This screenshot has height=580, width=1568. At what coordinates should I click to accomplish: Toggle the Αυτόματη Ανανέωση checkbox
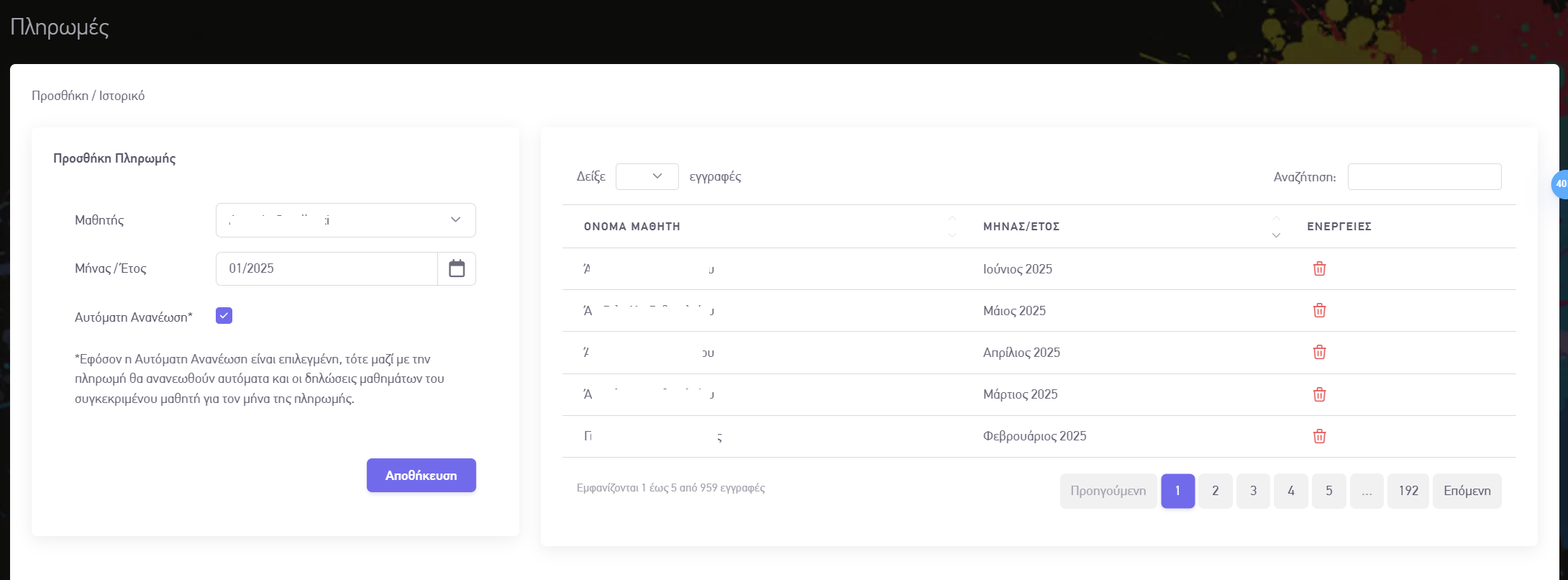224,316
